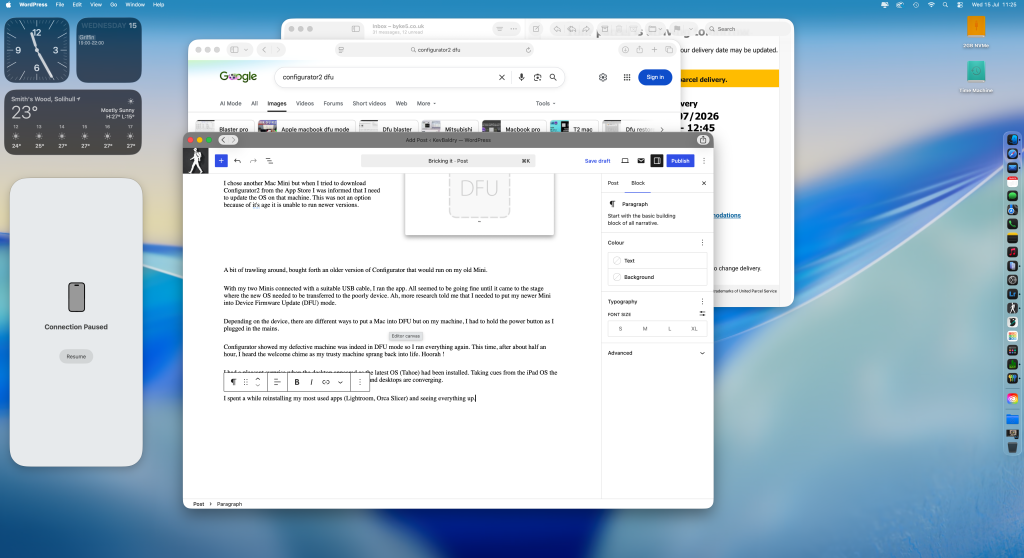Image resolution: width=1024 pixels, height=558 pixels.
Task: Undo the last edit in WordPress
Action: tap(237, 161)
